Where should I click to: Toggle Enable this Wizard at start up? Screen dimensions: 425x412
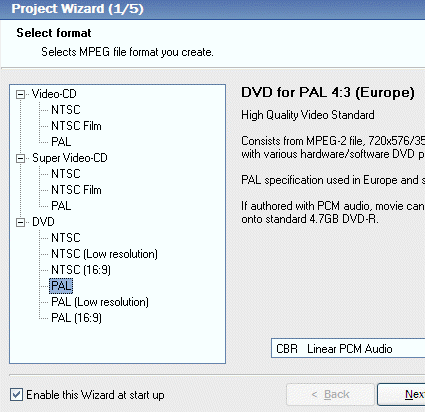pos(16,395)
